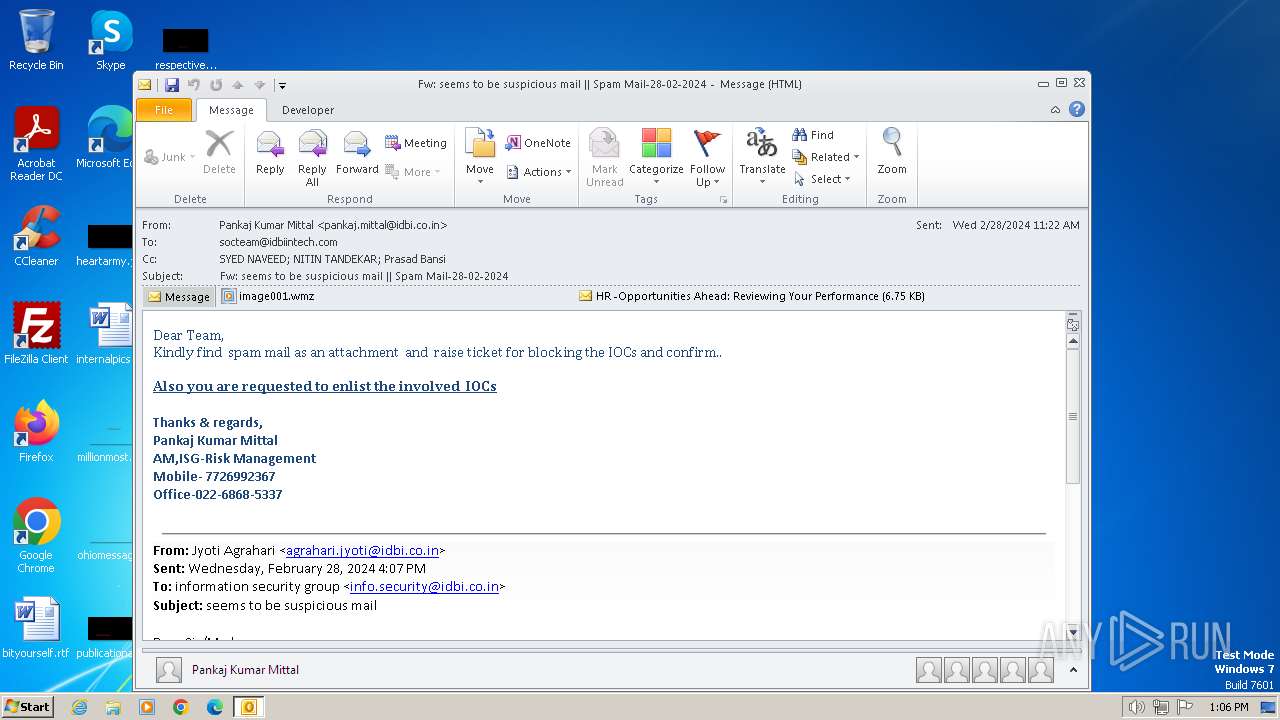Switch to the Developer ribbon tab
The height and width of the screenshot is (720, 1280).
pos(308,110)
